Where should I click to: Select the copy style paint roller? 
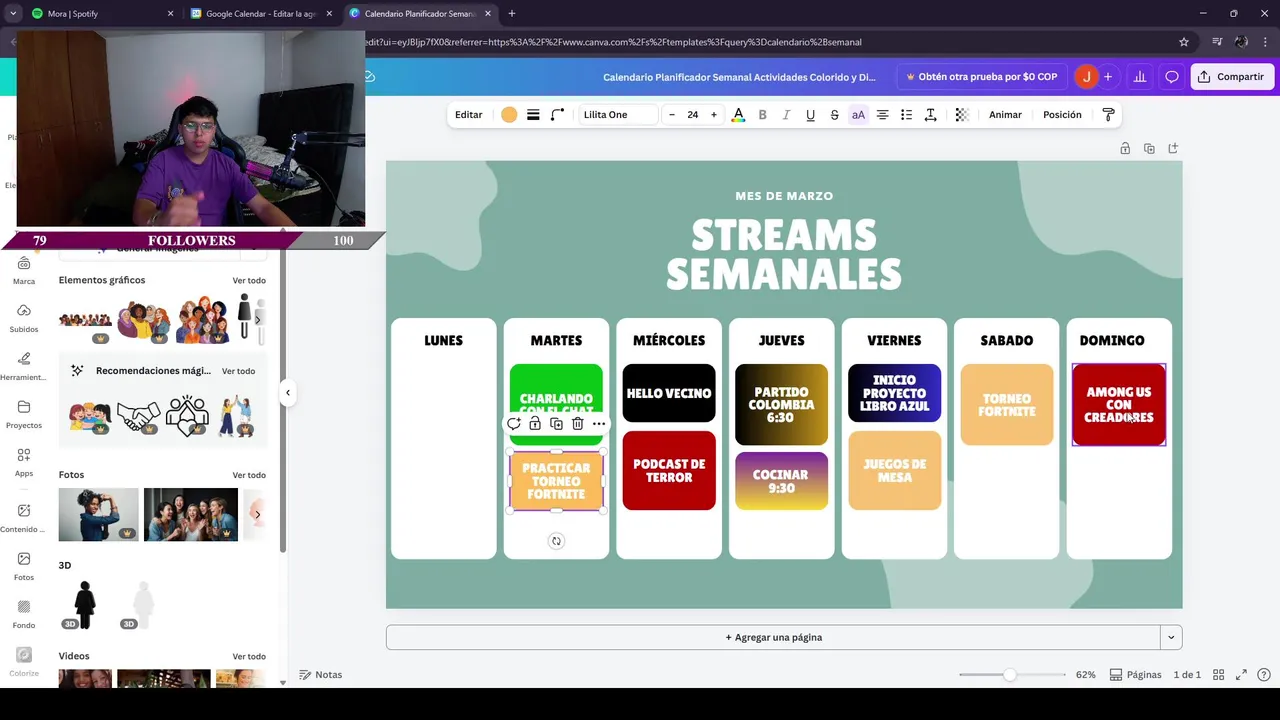[1108, 115]
